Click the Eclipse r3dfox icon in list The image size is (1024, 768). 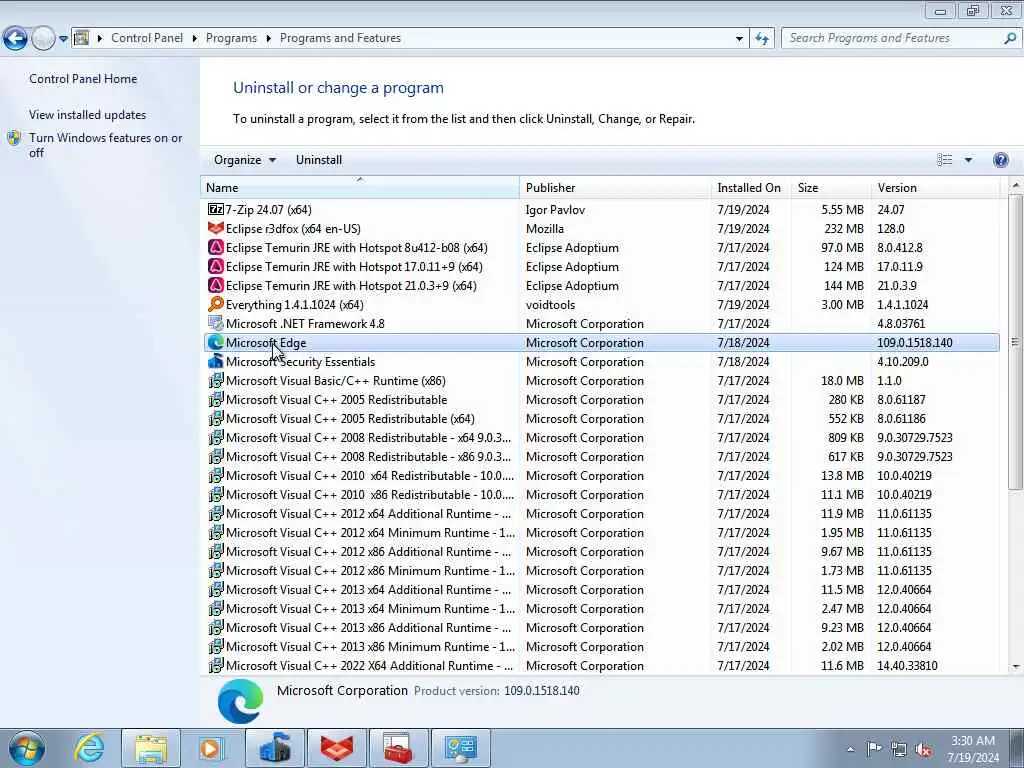(216, 229)
